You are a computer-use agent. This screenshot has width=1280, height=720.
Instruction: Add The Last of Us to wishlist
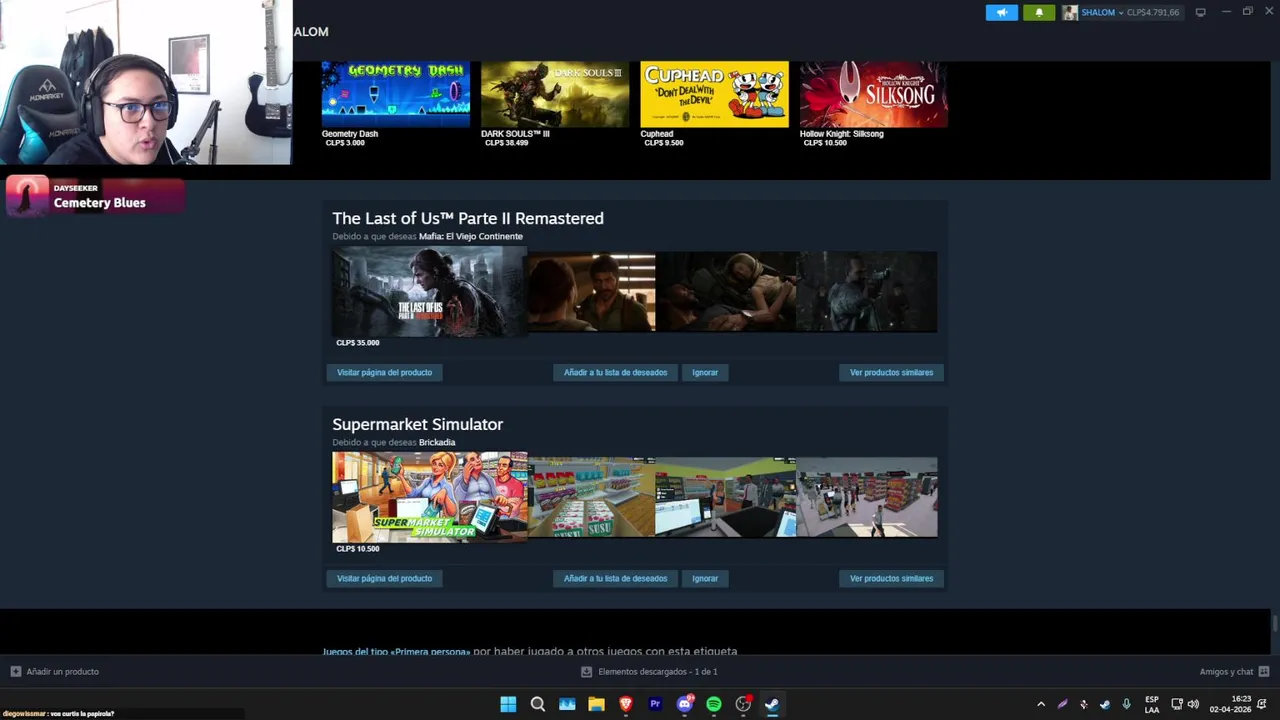click(x=615, y=372)
